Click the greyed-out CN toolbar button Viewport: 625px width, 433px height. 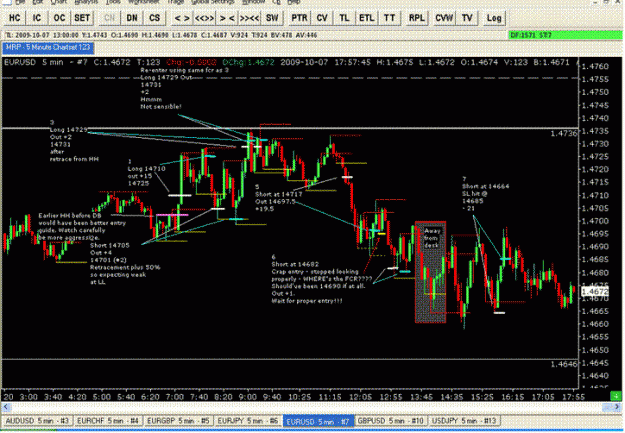pos(109,18)
